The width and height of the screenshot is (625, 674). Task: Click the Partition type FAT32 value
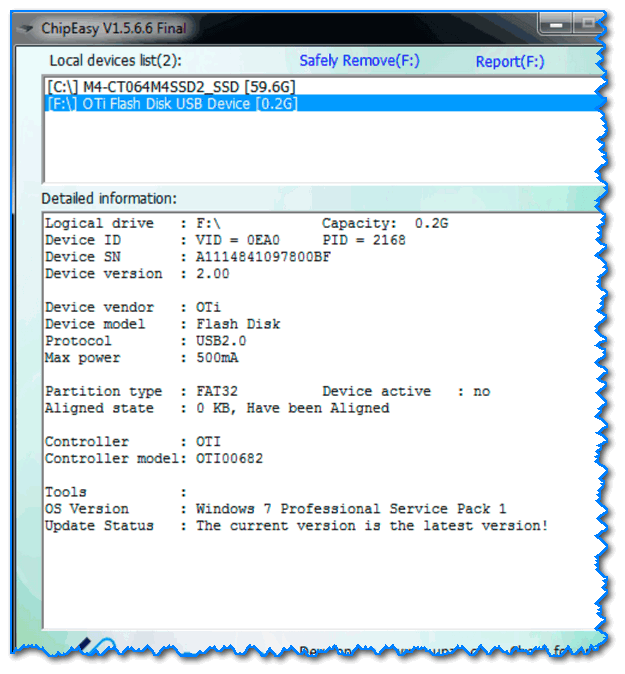click(217, 391)
